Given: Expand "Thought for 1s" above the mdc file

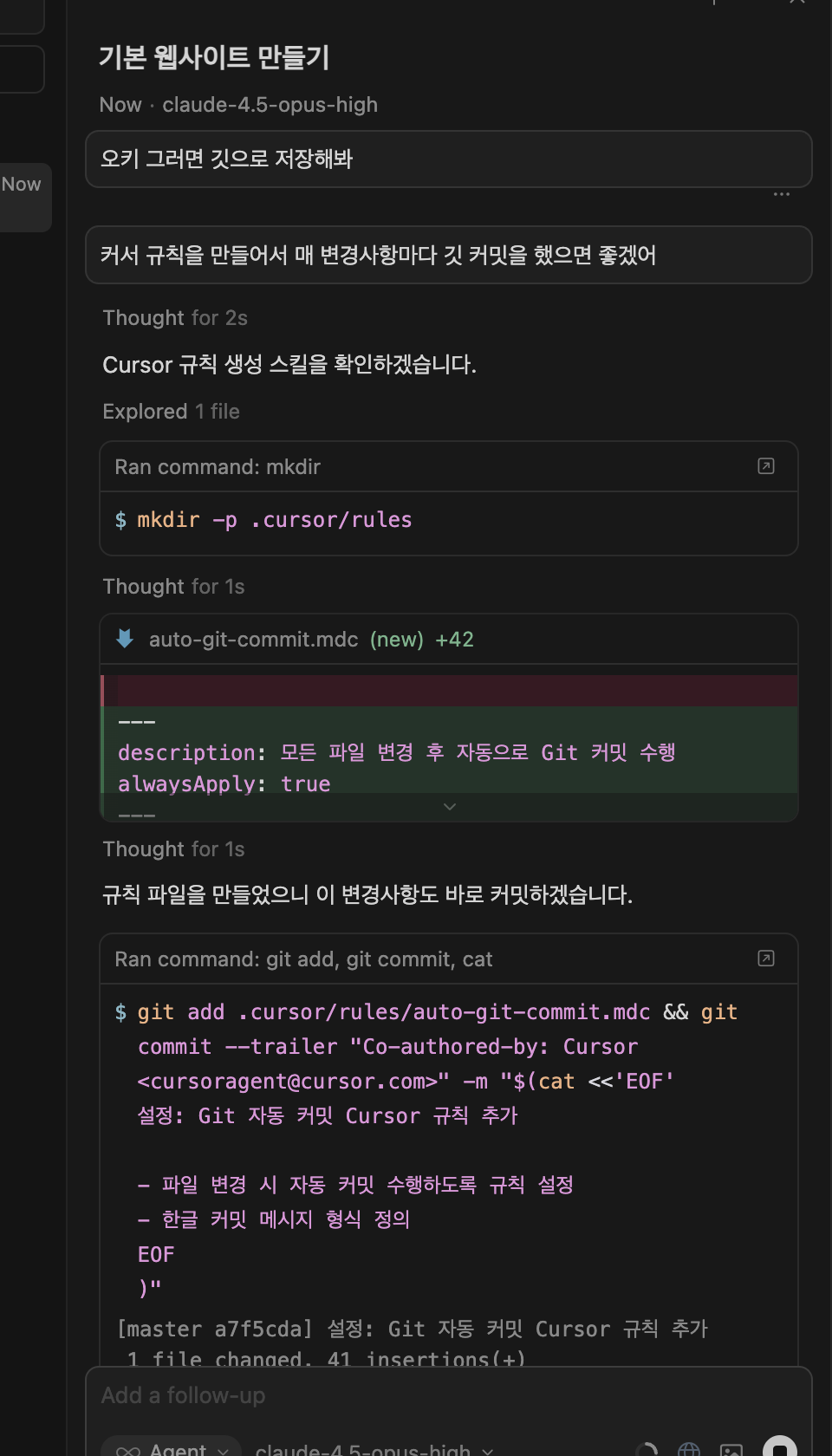Looking at the screenshot, I should (x=173, y=587).
